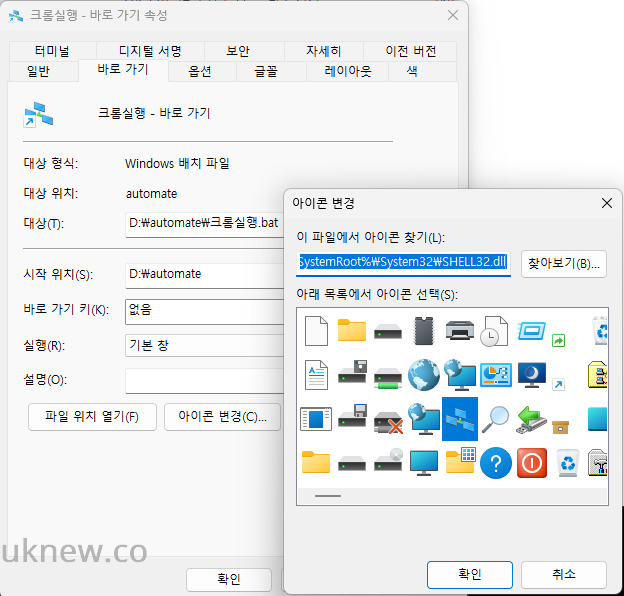Select the printer icon in the list

point(460,331)
